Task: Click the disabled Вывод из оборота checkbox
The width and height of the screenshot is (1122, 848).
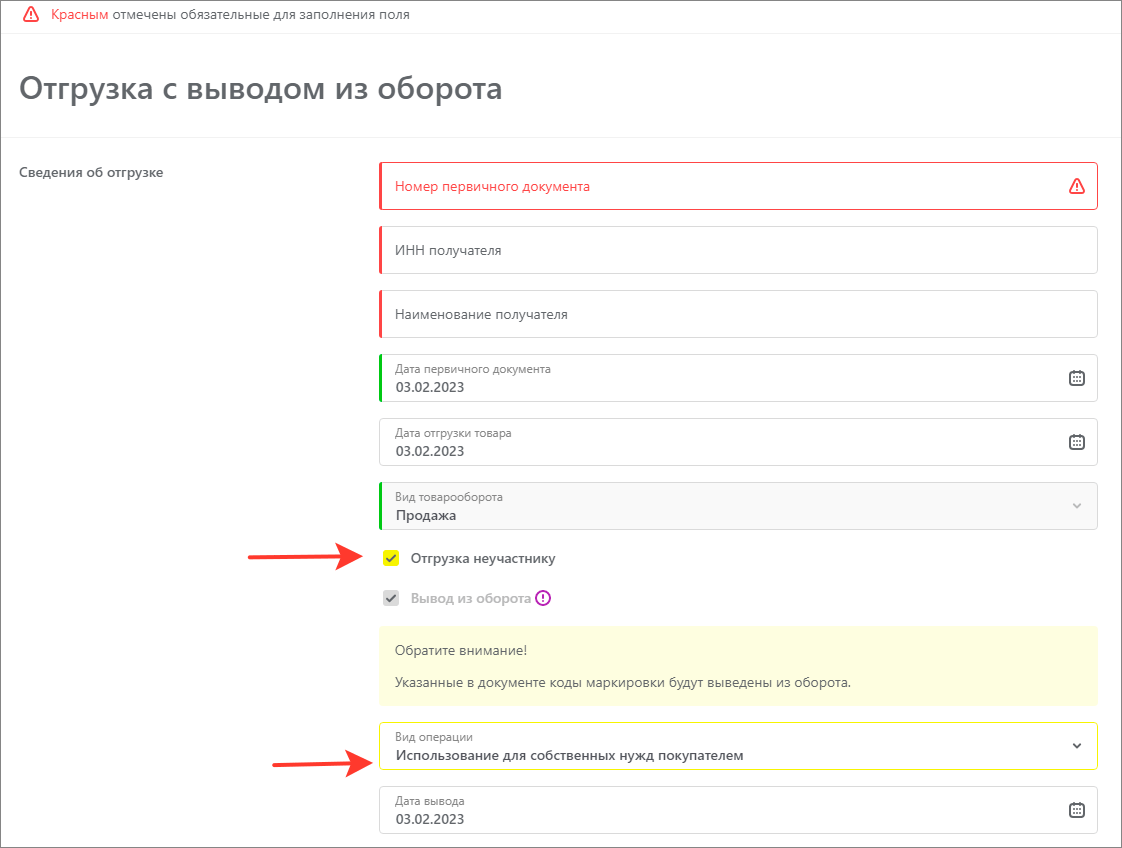Action: 391,598
